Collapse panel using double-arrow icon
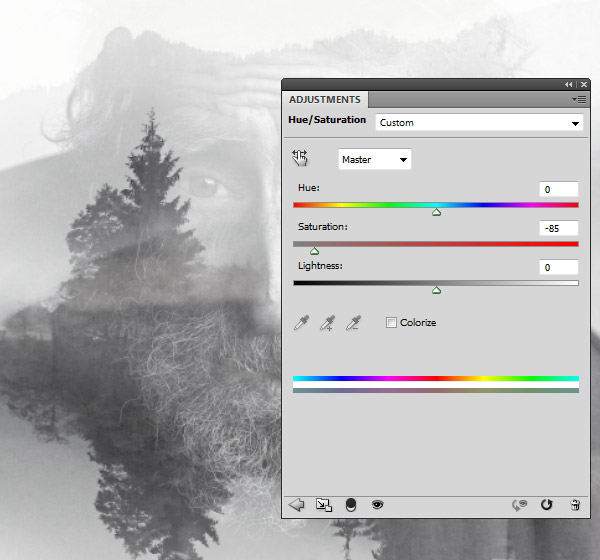This screenshot has height=560, width=600. (569, 84)
